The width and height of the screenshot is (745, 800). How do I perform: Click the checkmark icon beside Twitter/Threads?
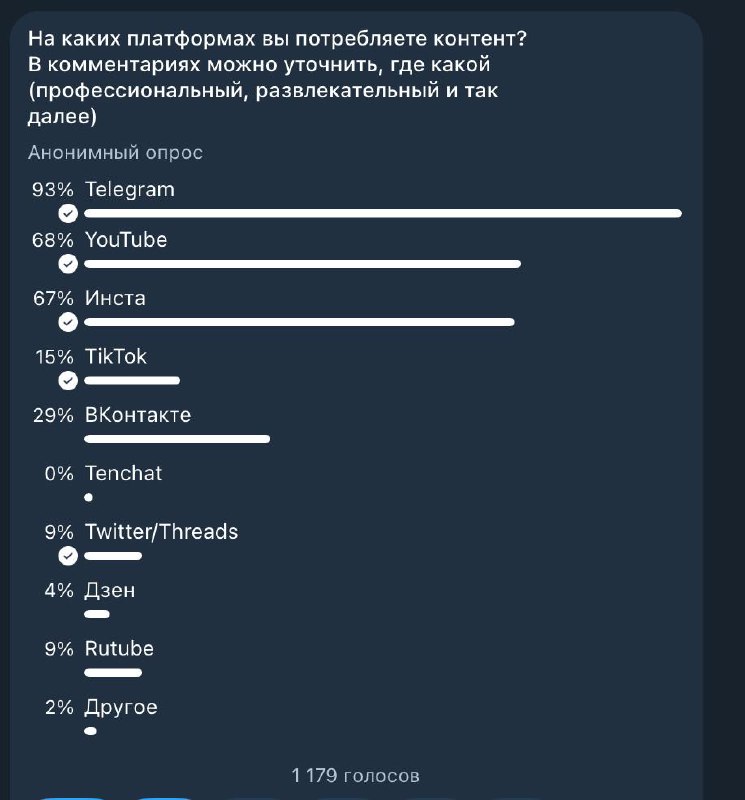point(68,556)
